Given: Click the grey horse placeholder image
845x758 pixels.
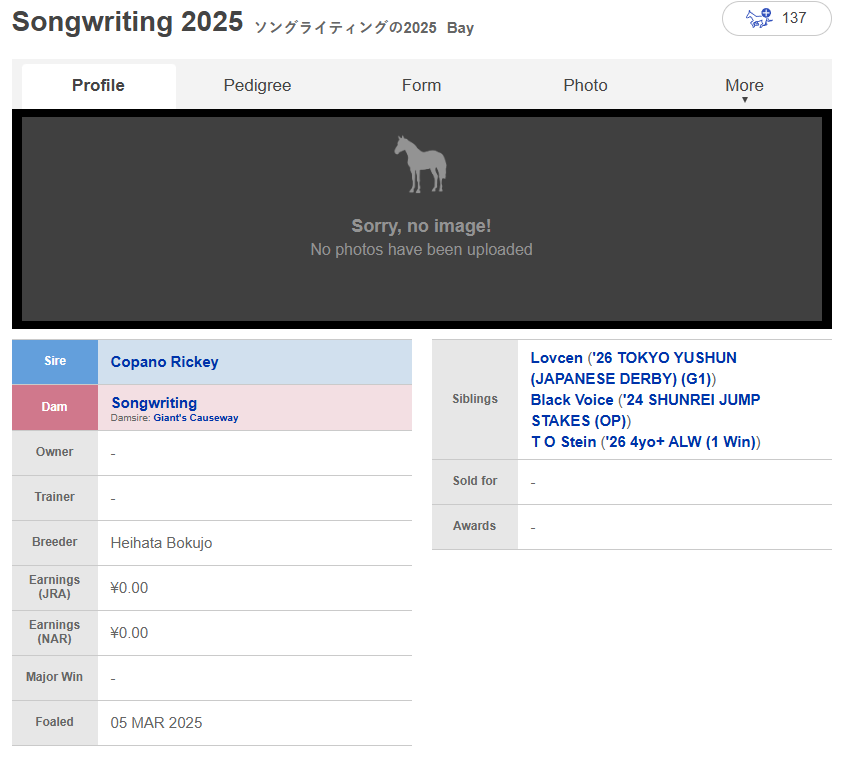Looking at the screenshot, I should pos(421,164).
